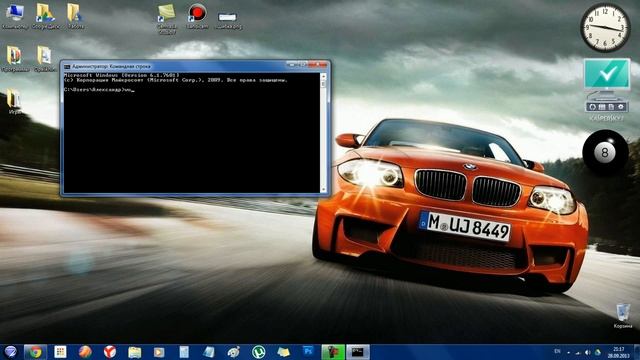Open the Command Prompt window system menu icon
640x360 pixels.
coord(67,66)
